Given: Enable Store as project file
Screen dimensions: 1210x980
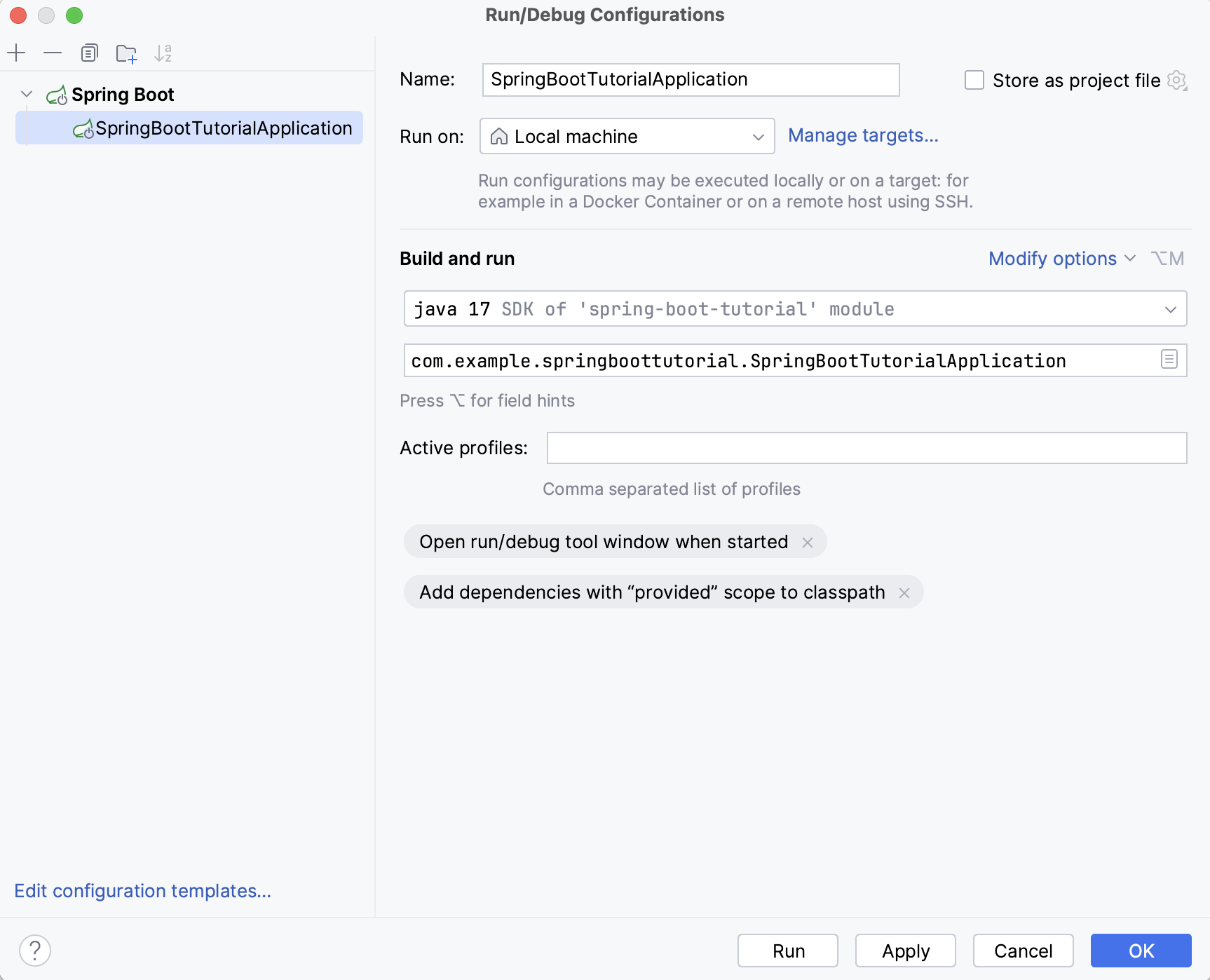Looking at the screenshot, I should (974, 80).
